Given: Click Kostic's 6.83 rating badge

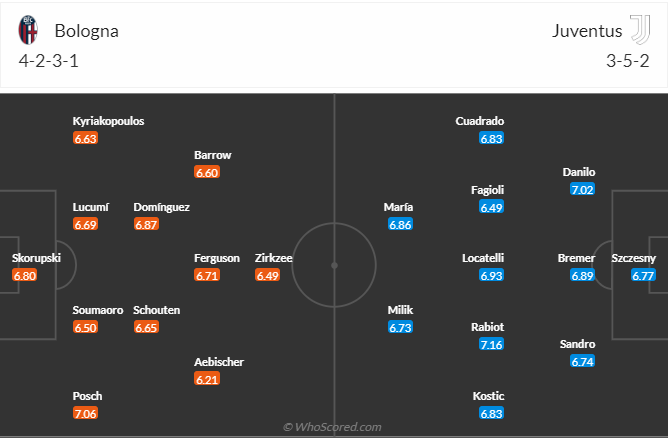Looking at the screenshot, I should [x=491, y=414].
